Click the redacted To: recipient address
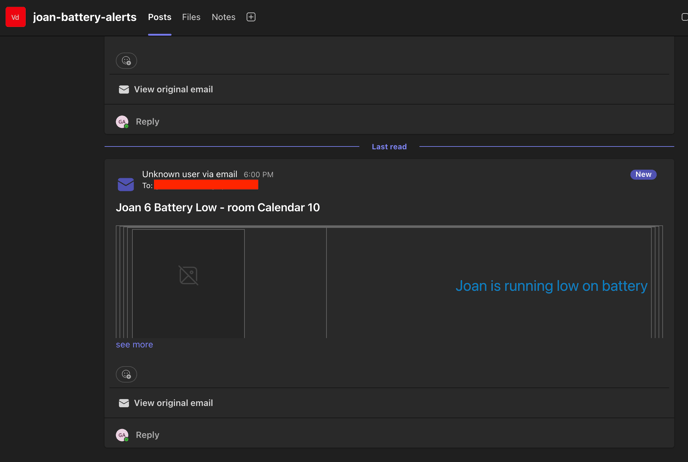The image size is (688, 462). (x=206, y=185)
